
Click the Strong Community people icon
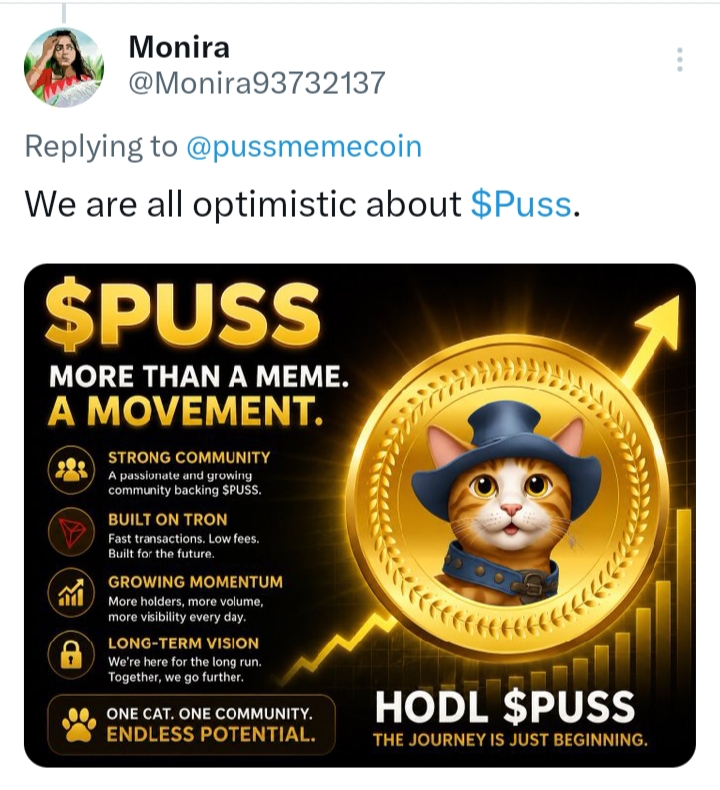click(71, 470)
